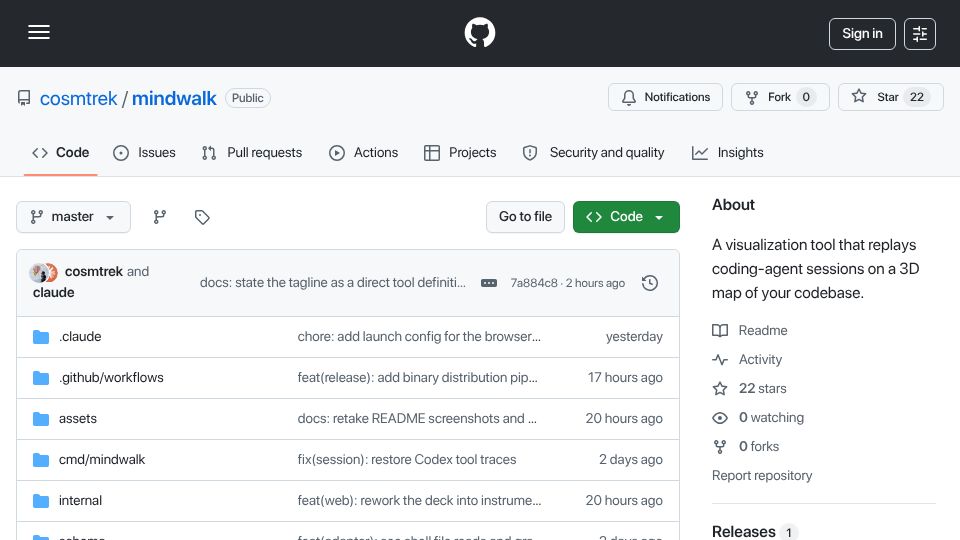The width and height of the screenshot is (960, 540).
Task: Click the Public visibility badge
Action: point(247,98)
